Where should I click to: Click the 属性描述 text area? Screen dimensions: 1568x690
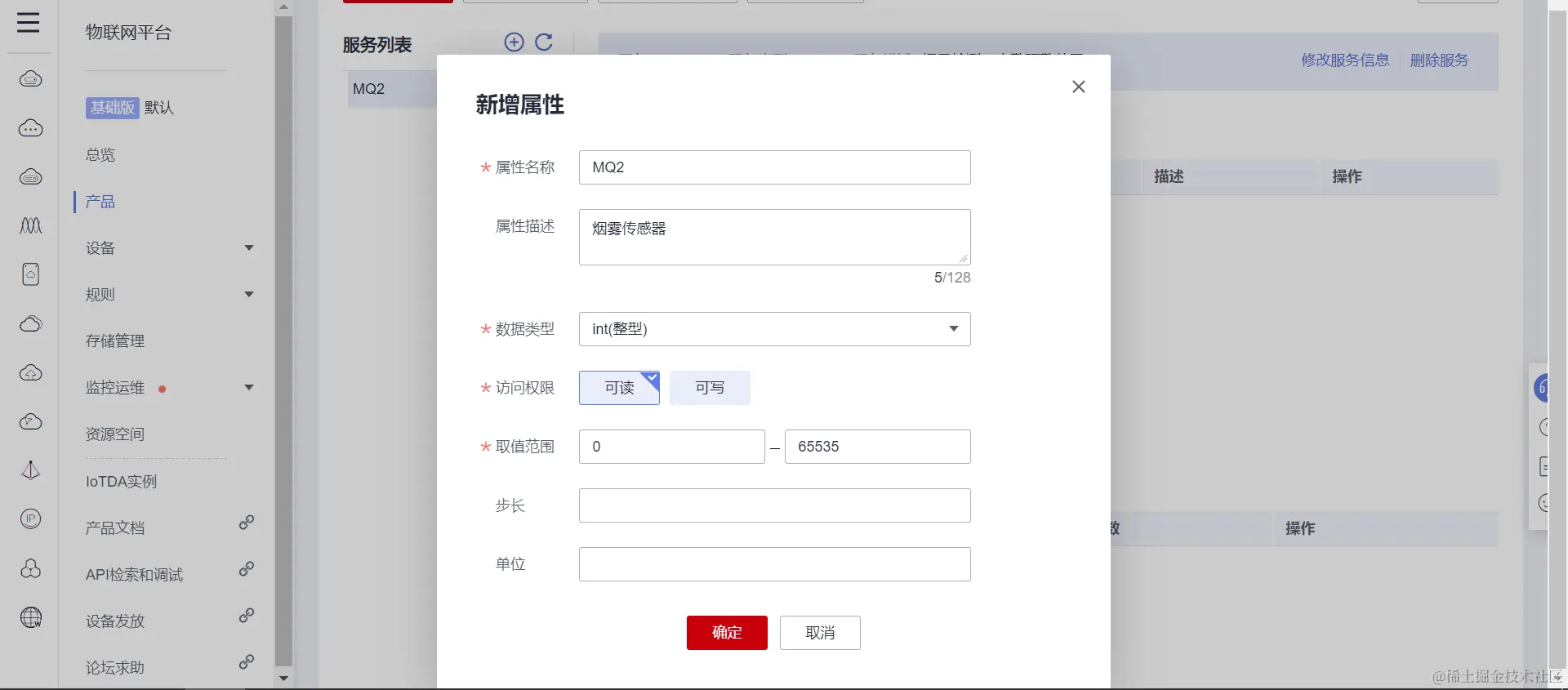tap(775, 237)
